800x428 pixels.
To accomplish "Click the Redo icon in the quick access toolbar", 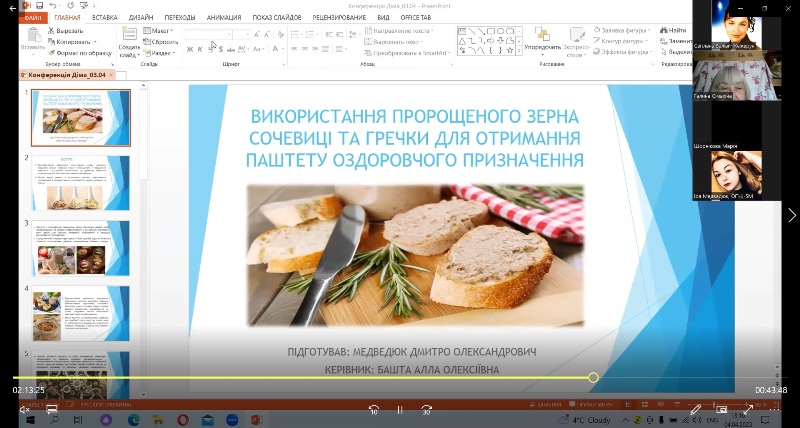I will pos(70,6).
